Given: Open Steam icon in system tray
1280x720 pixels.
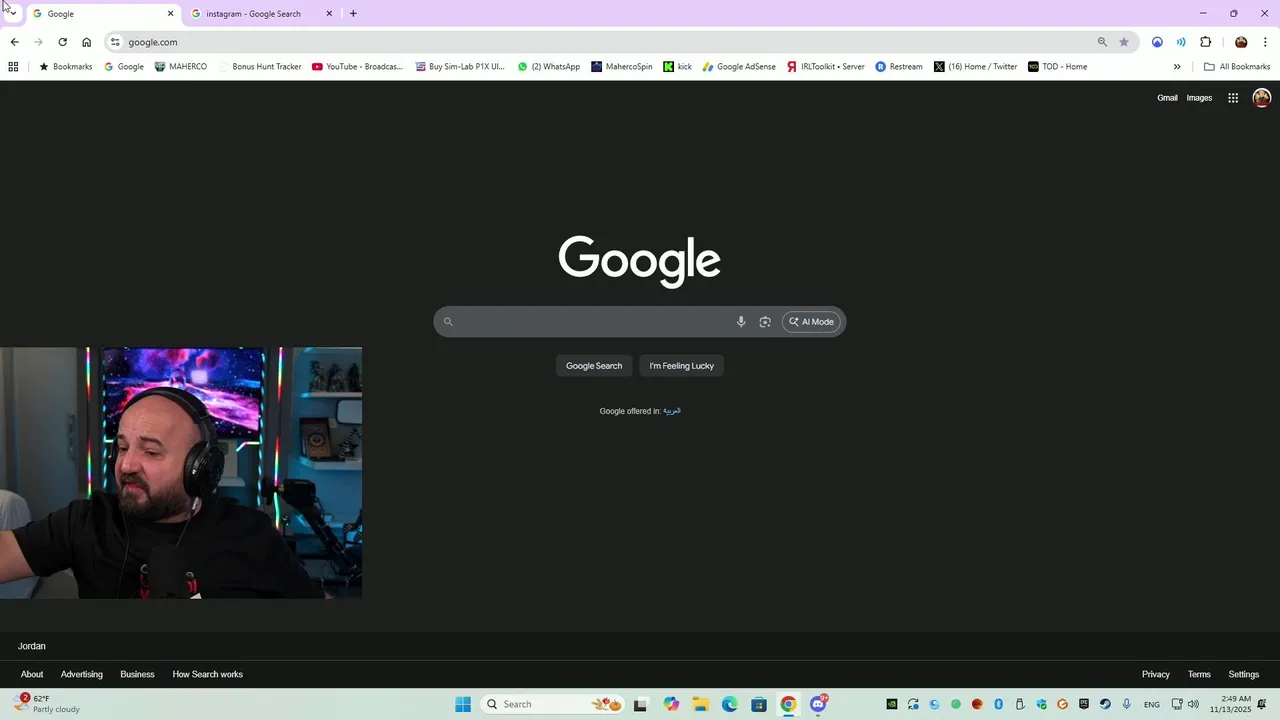Looking at the screenshot, I should [1105, 704].
